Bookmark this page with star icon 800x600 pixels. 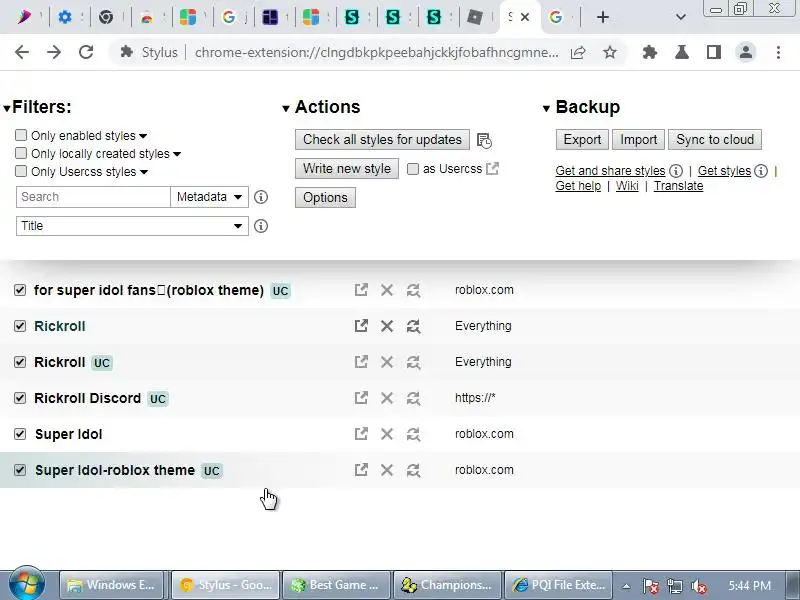coord(610,52)
